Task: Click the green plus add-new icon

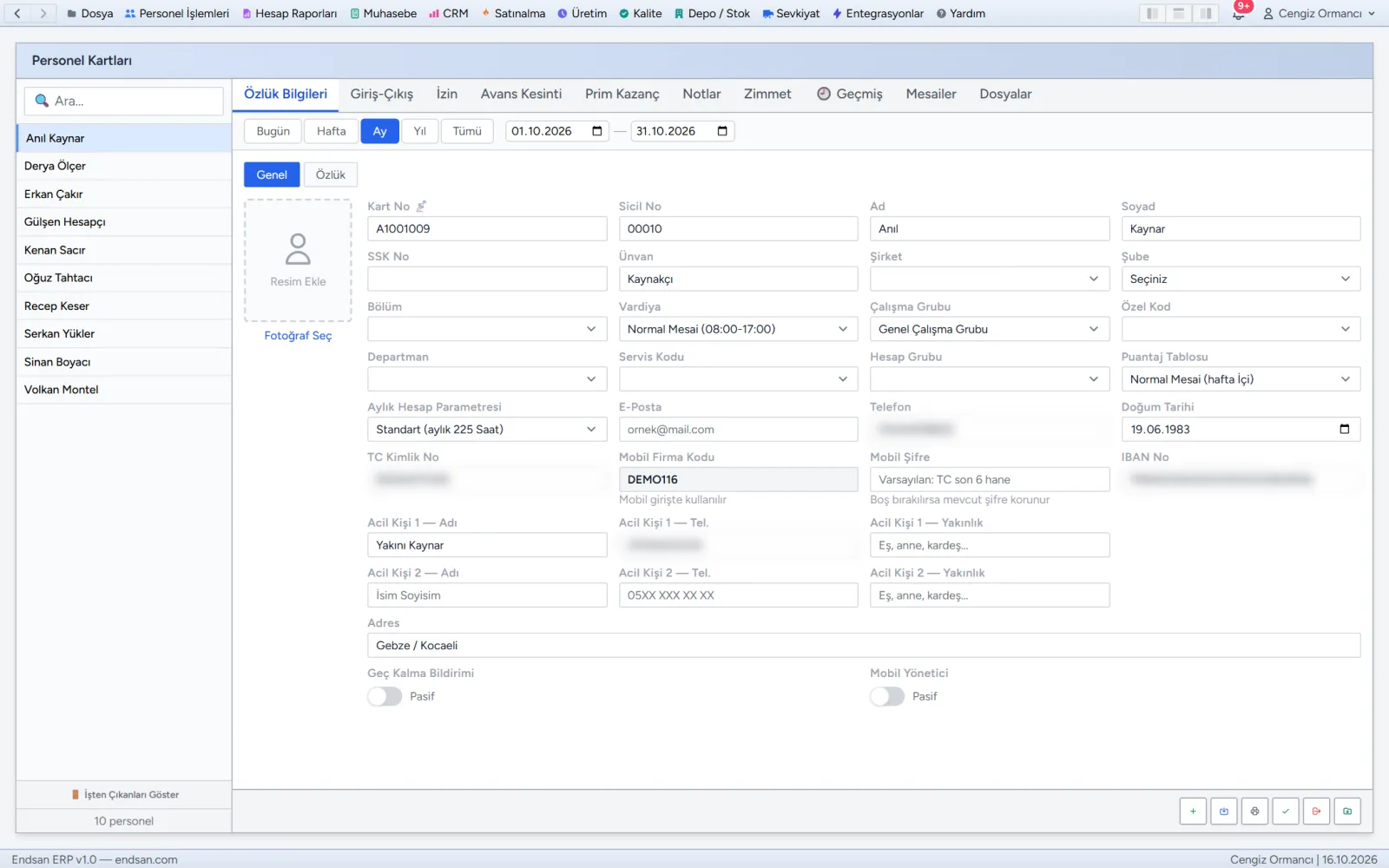Action: [1193, 811]
